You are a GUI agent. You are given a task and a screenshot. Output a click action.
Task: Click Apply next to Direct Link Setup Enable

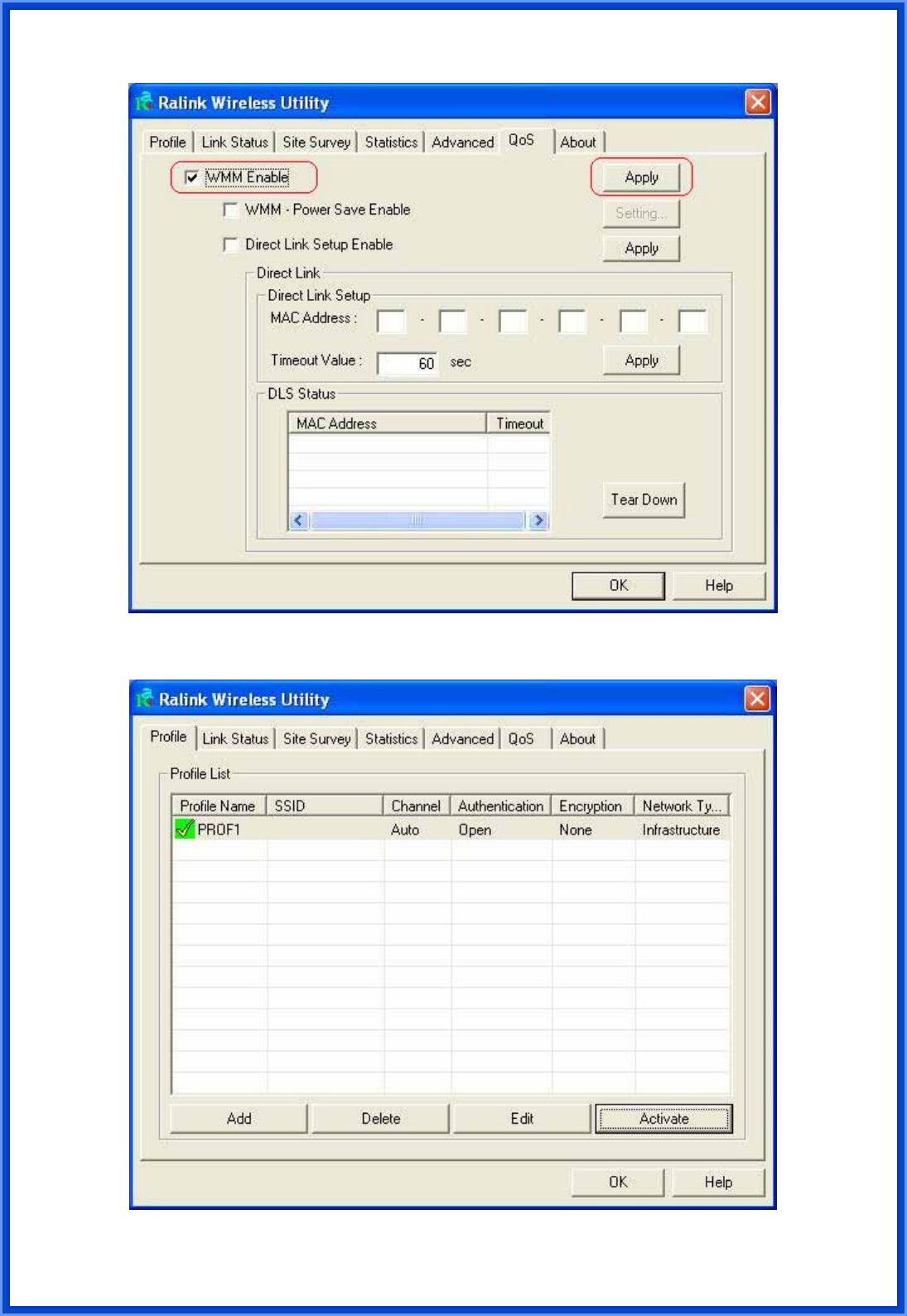641,248
